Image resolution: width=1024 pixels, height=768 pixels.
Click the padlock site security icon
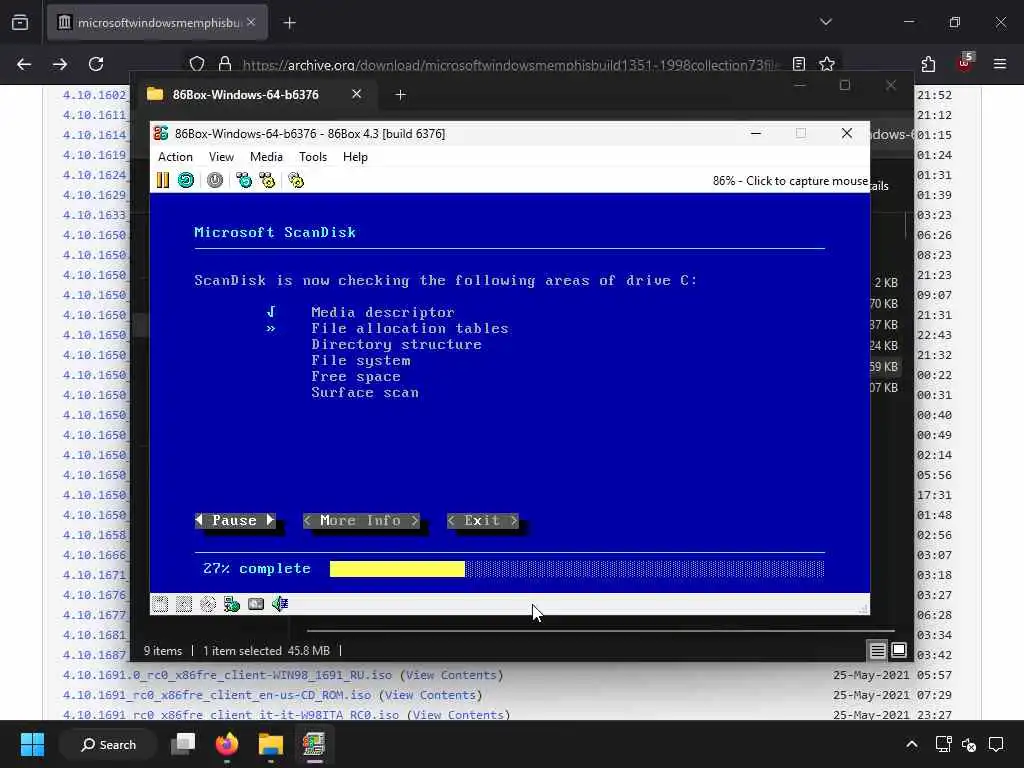click(x=225, y=64)
